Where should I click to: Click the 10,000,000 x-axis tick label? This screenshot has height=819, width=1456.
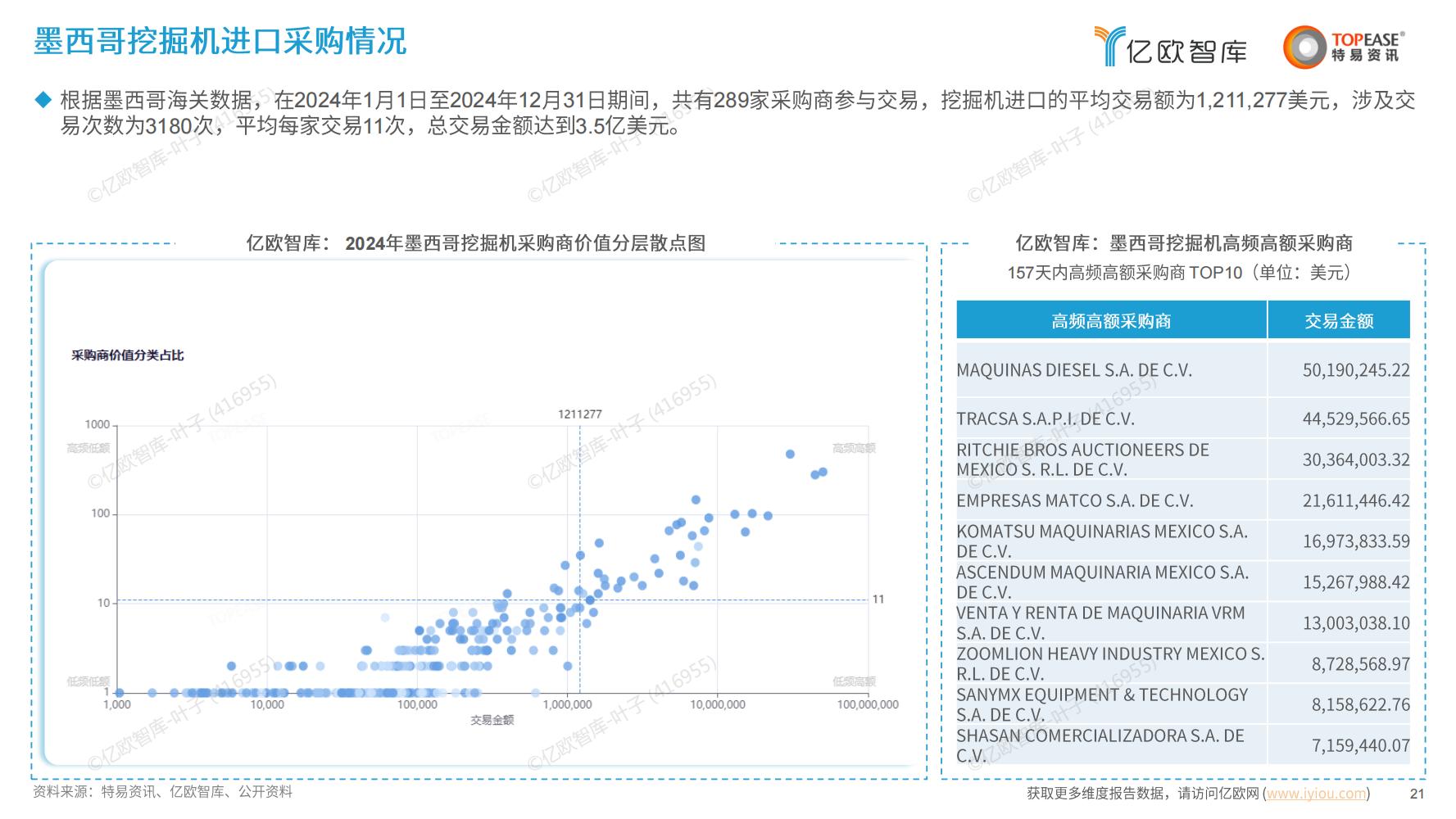(x=718, y=704)
